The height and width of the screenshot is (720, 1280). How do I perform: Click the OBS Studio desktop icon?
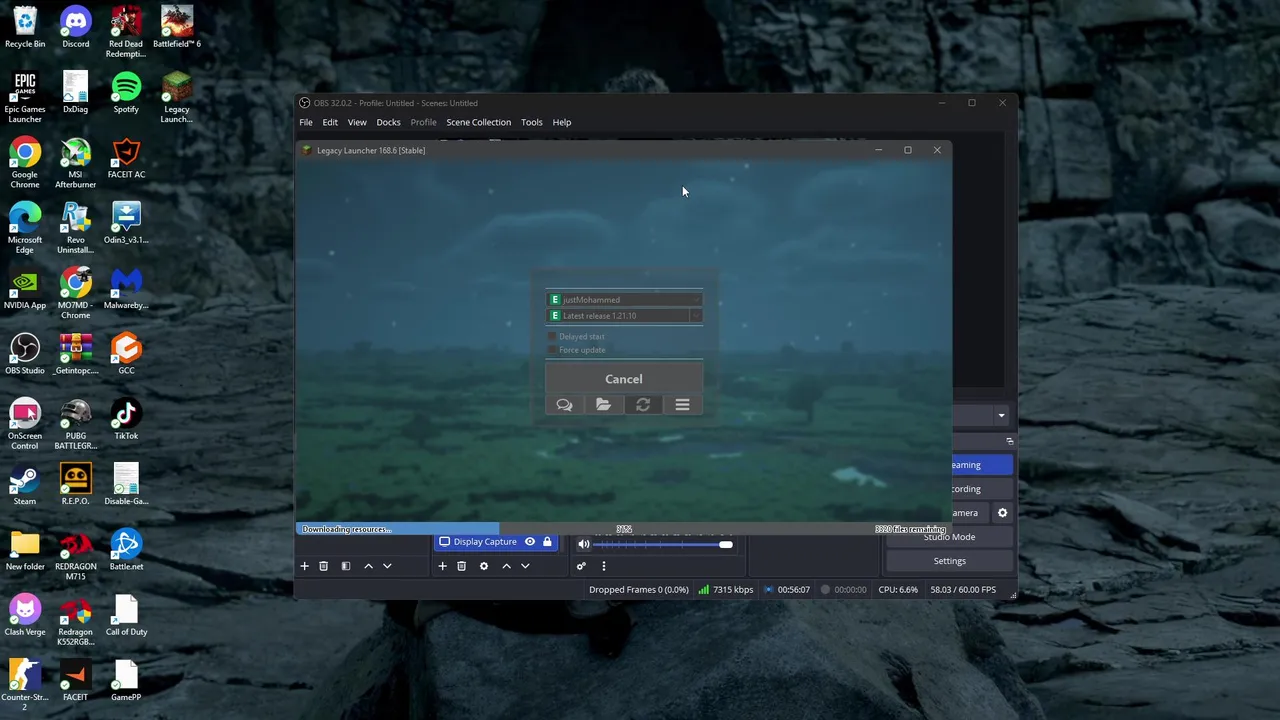pyautogui.click(x=25, y=354)
